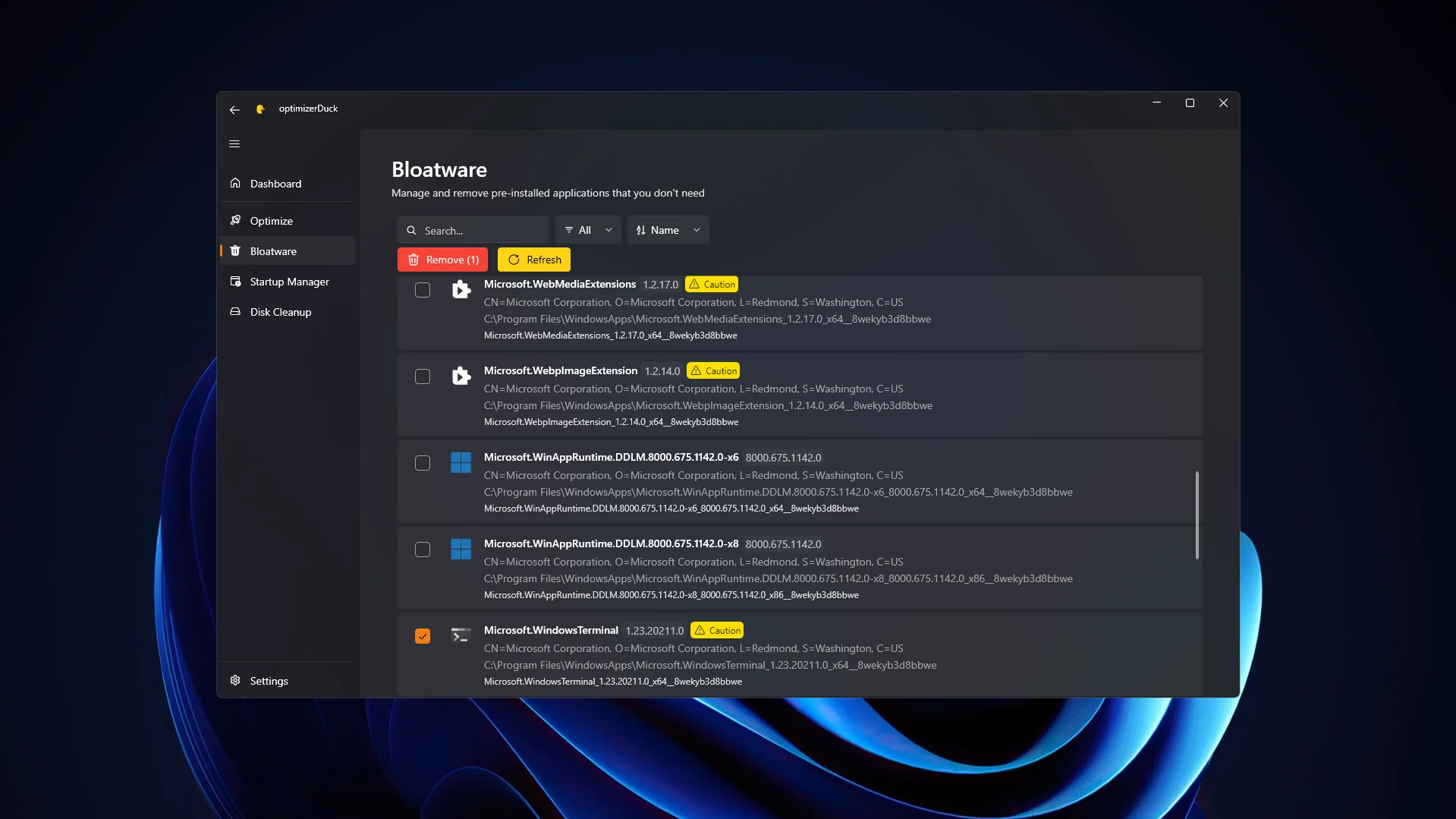The width and height of the screenshot is (1456, 819).
Task: Open the All filter dropdown
Action: [588, 230]
